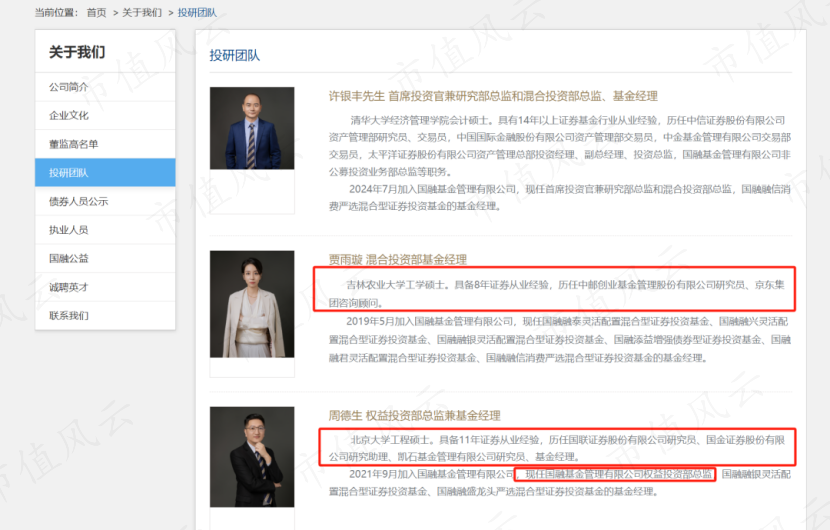Click the 首页 breadcrumb link

point(96,12)
